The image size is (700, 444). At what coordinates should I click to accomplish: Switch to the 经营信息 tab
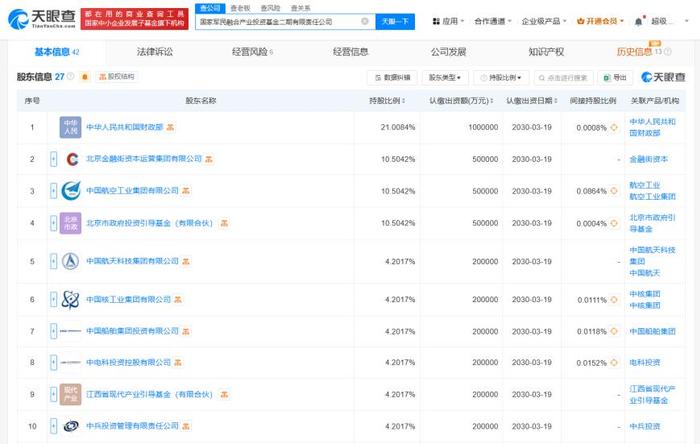(350, 52)
